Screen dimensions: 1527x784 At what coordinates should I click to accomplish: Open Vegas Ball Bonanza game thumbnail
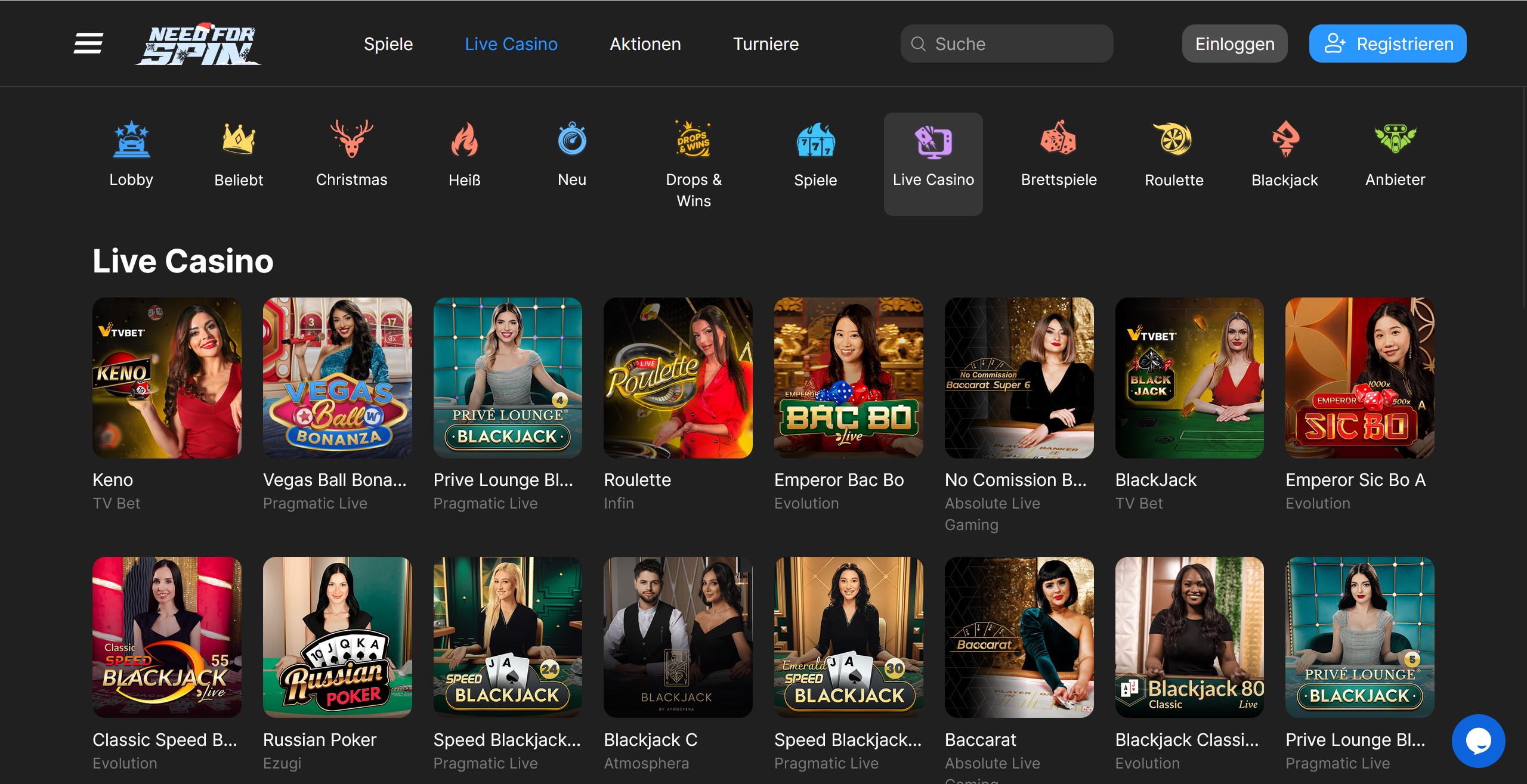coord(338,378)
